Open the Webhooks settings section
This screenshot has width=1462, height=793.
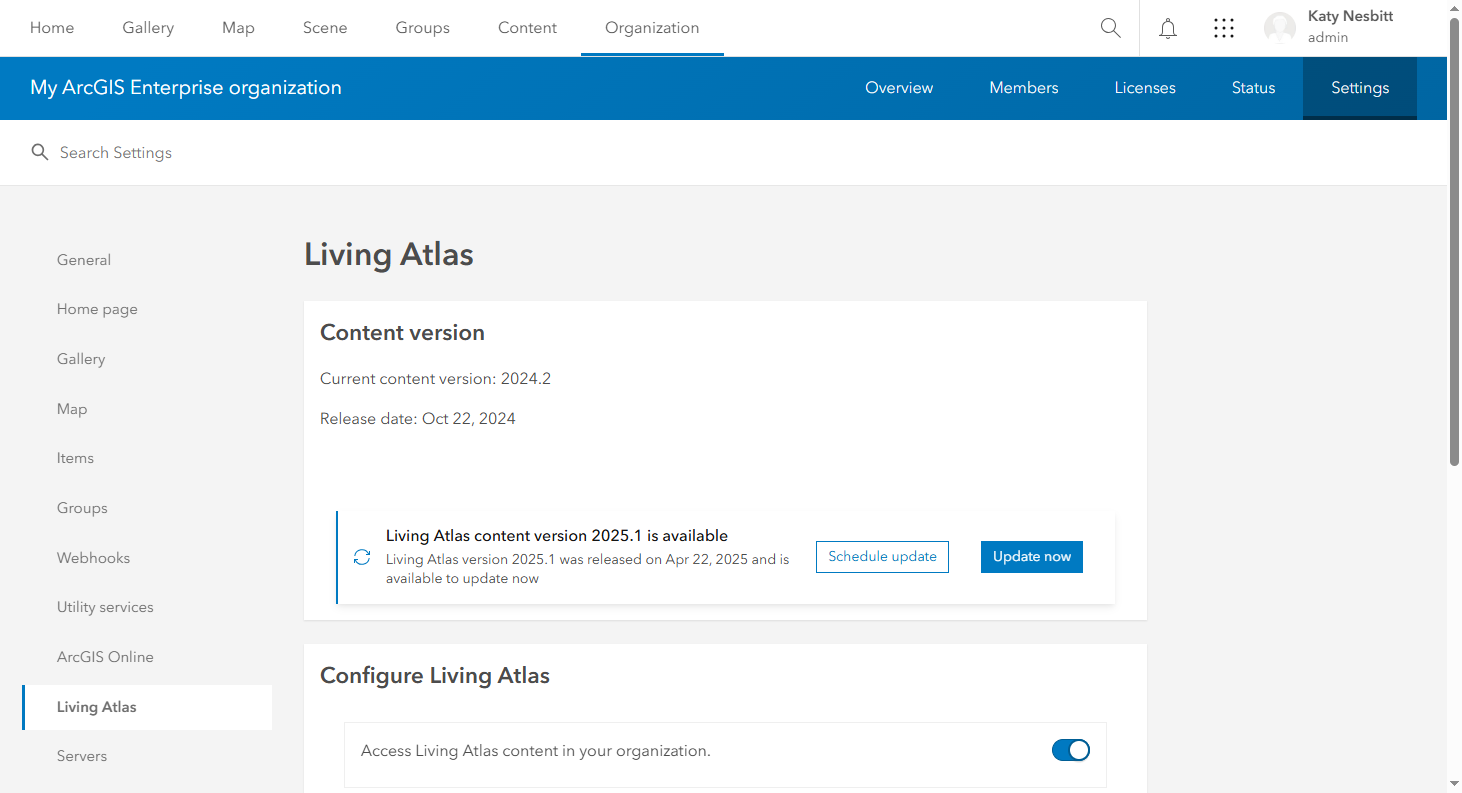[93, 557]
